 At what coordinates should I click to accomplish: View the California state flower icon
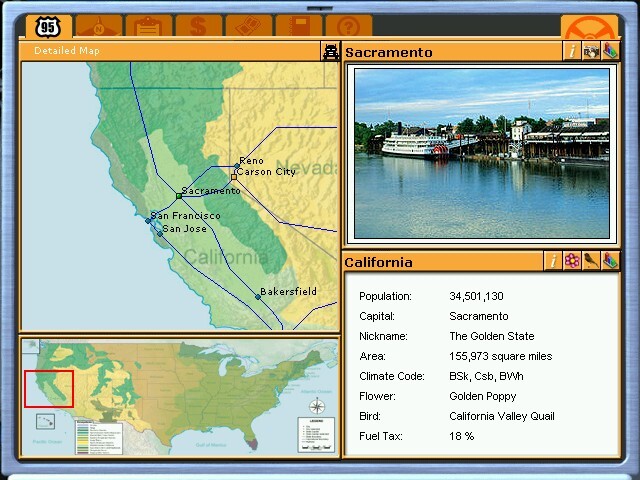pyautogui.click(x=572, y=260)
